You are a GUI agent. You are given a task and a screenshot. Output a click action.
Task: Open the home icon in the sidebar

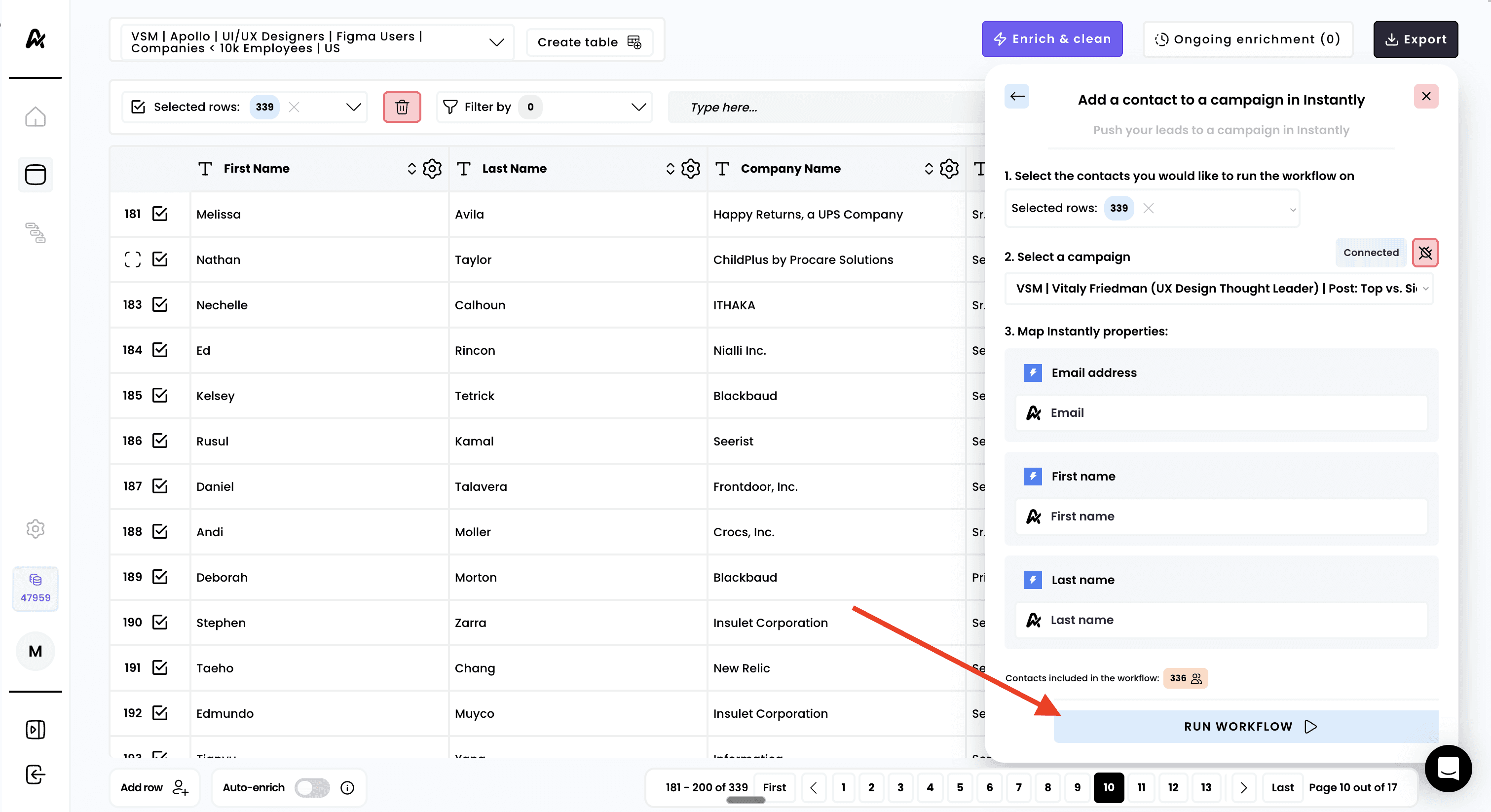36,117
